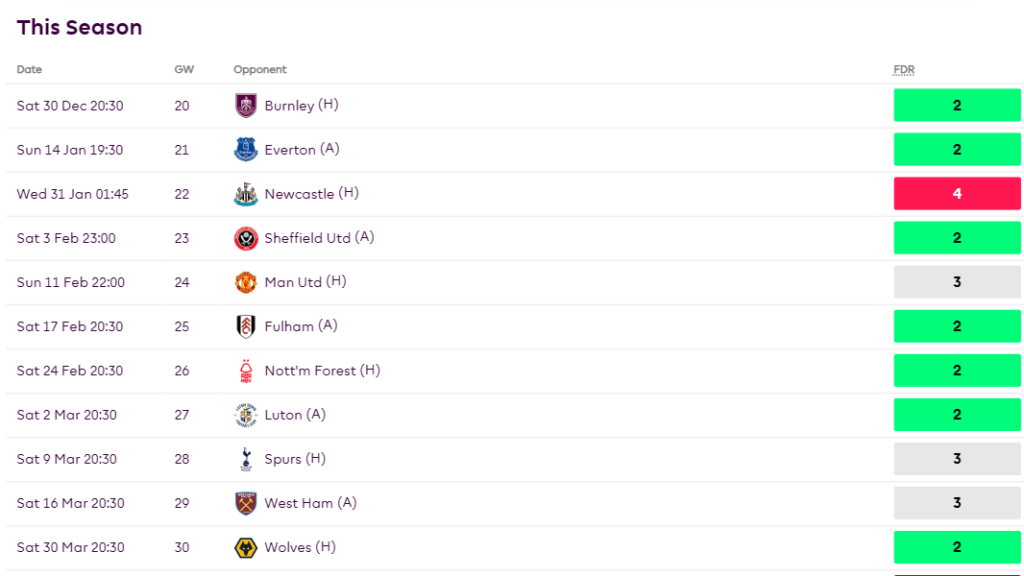
Task: Select the Sat 9 Mar 20:30 fixture date
Action: coord(67,459)
